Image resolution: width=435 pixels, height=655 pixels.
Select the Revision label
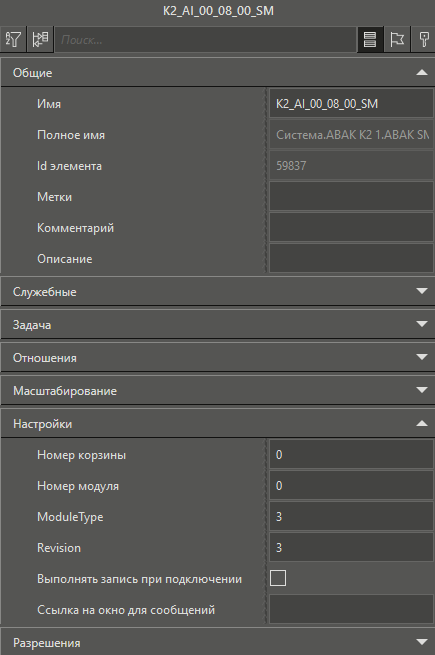59,548
